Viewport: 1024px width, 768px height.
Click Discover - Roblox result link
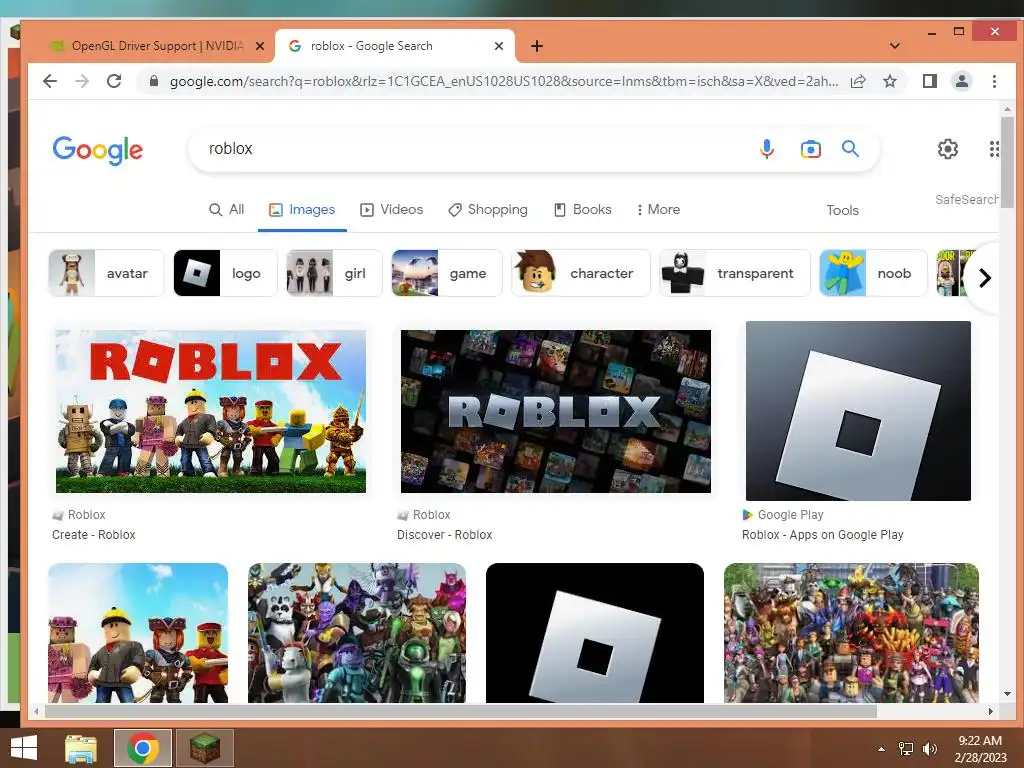[x=445, y=534]
